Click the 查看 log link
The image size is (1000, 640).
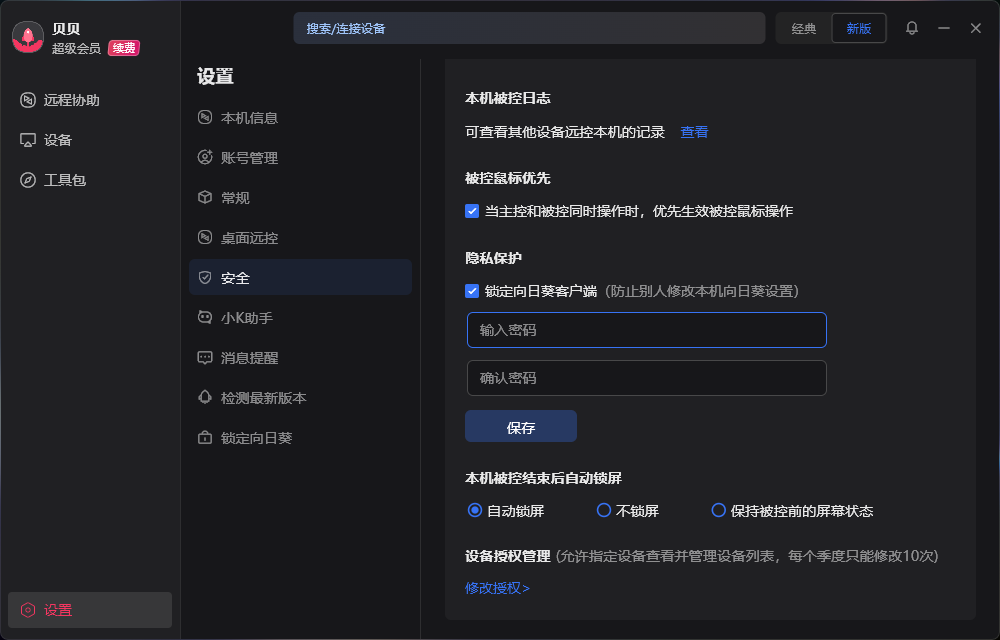pyautogui.click(x=694, y=132)
